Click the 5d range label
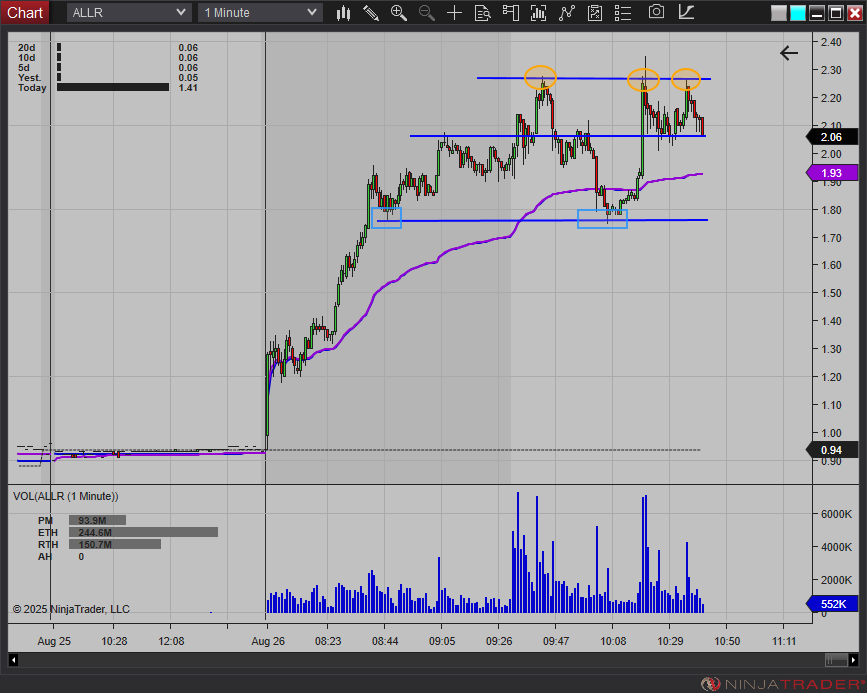 (x=24, y=67)
